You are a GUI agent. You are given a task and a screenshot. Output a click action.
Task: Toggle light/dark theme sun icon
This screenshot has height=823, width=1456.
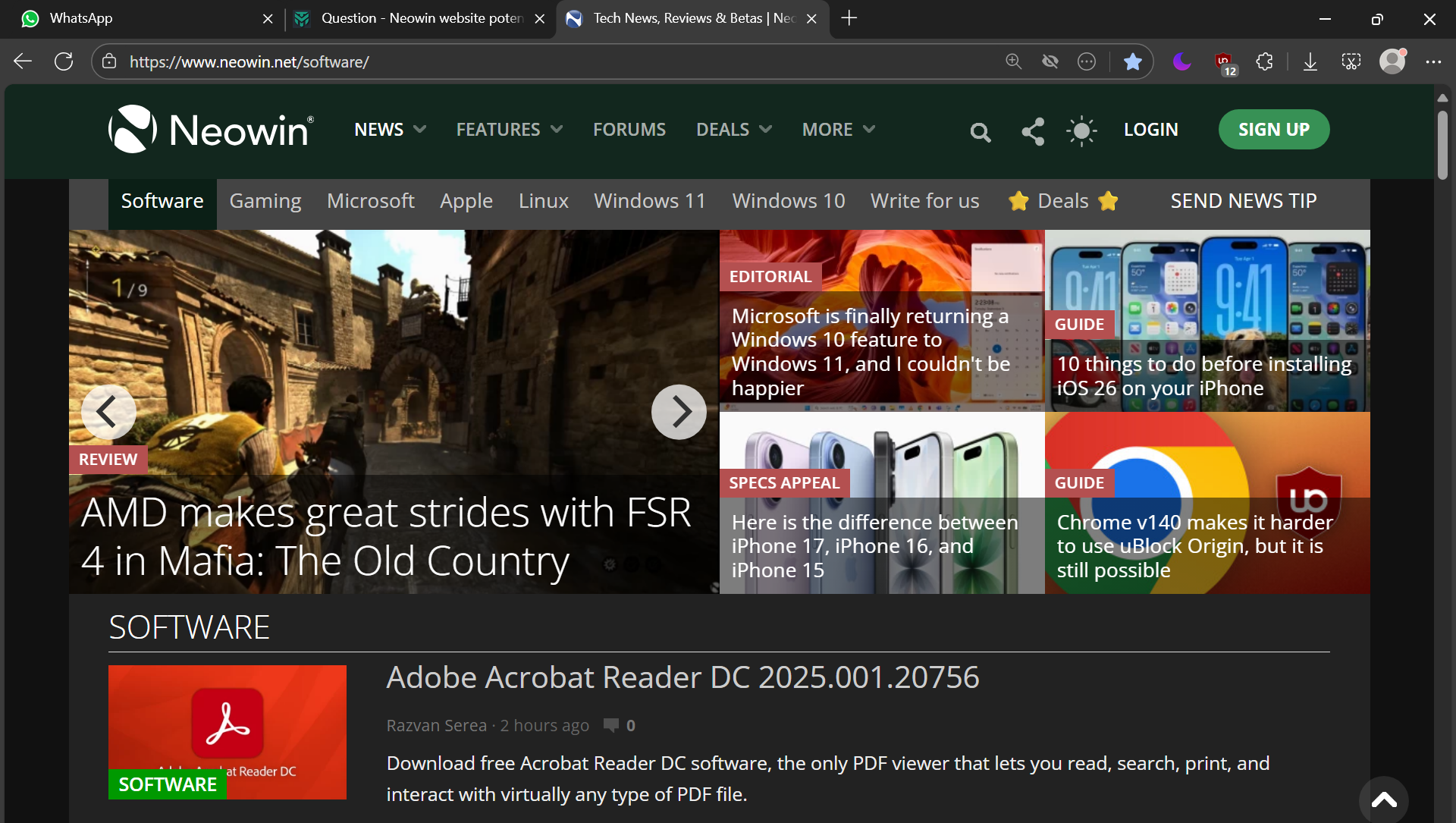click(1081, 130)
